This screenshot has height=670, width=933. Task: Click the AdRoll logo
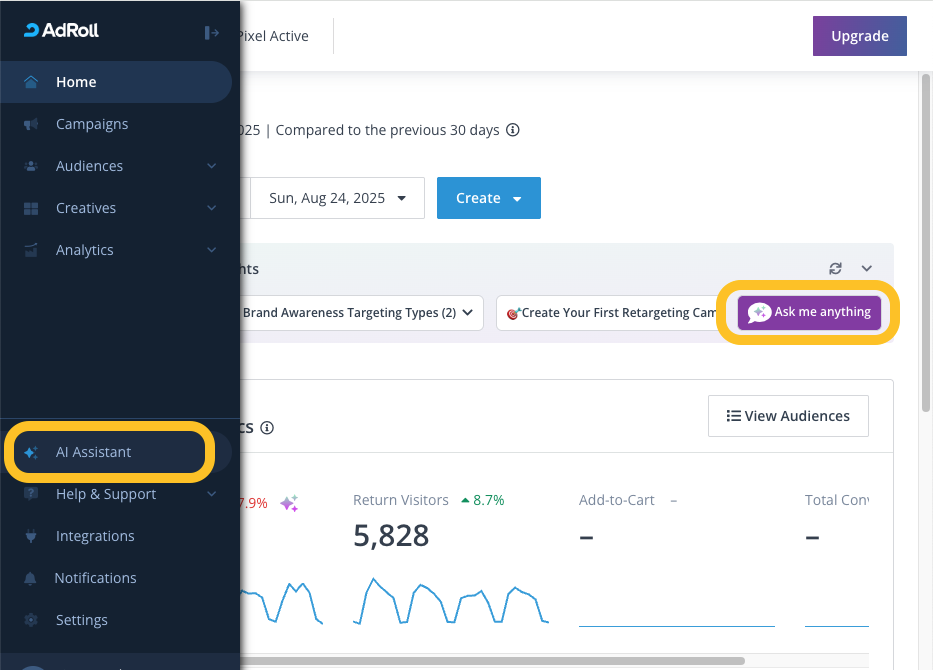point(62,31)
